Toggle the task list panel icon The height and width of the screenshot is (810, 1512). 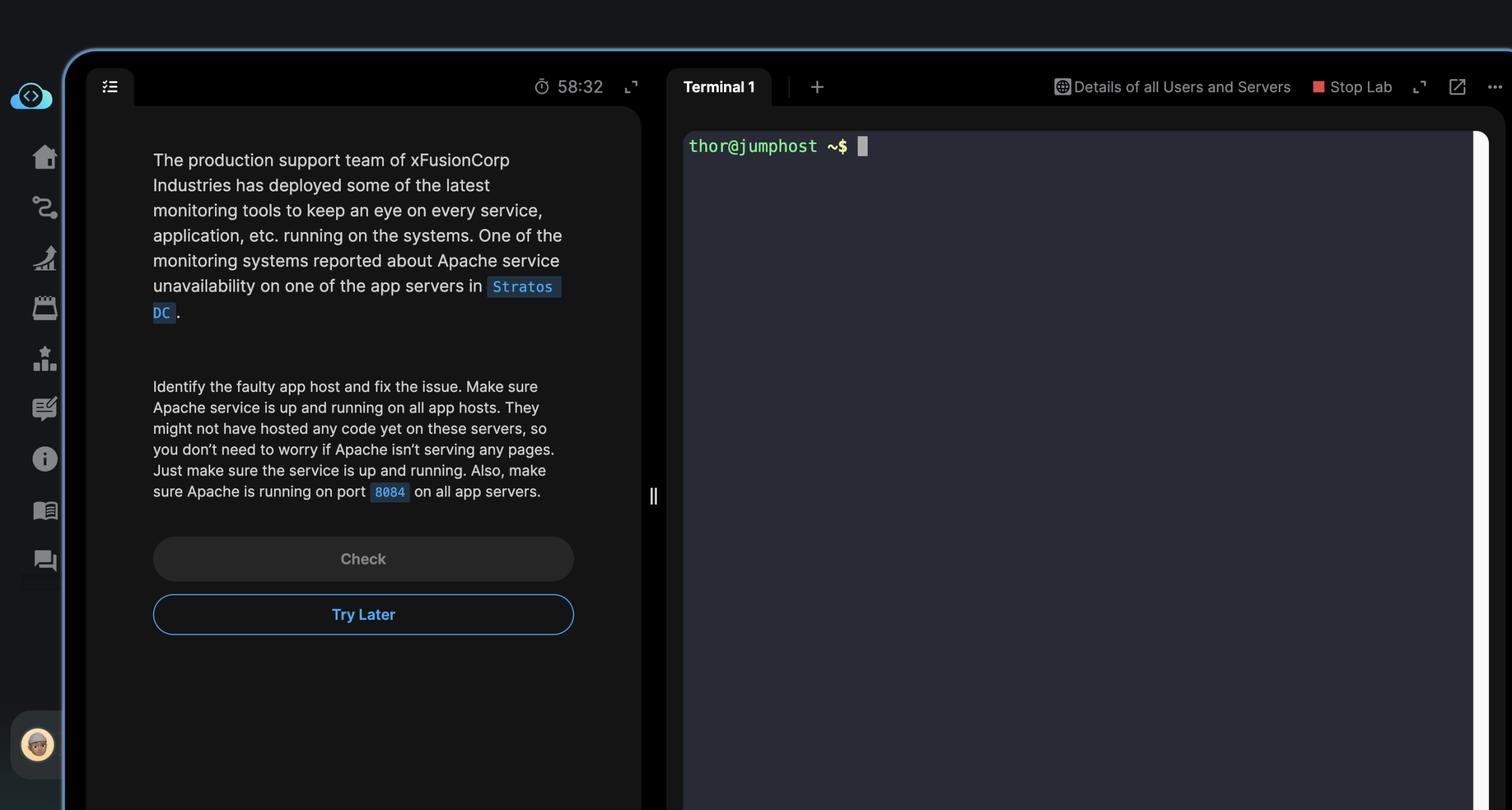[x=110, y=87]
